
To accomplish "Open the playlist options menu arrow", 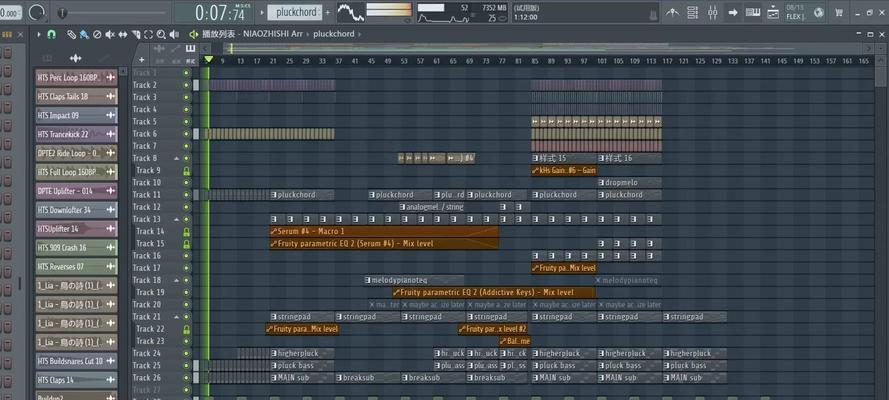I will click(x=39, y=35).
